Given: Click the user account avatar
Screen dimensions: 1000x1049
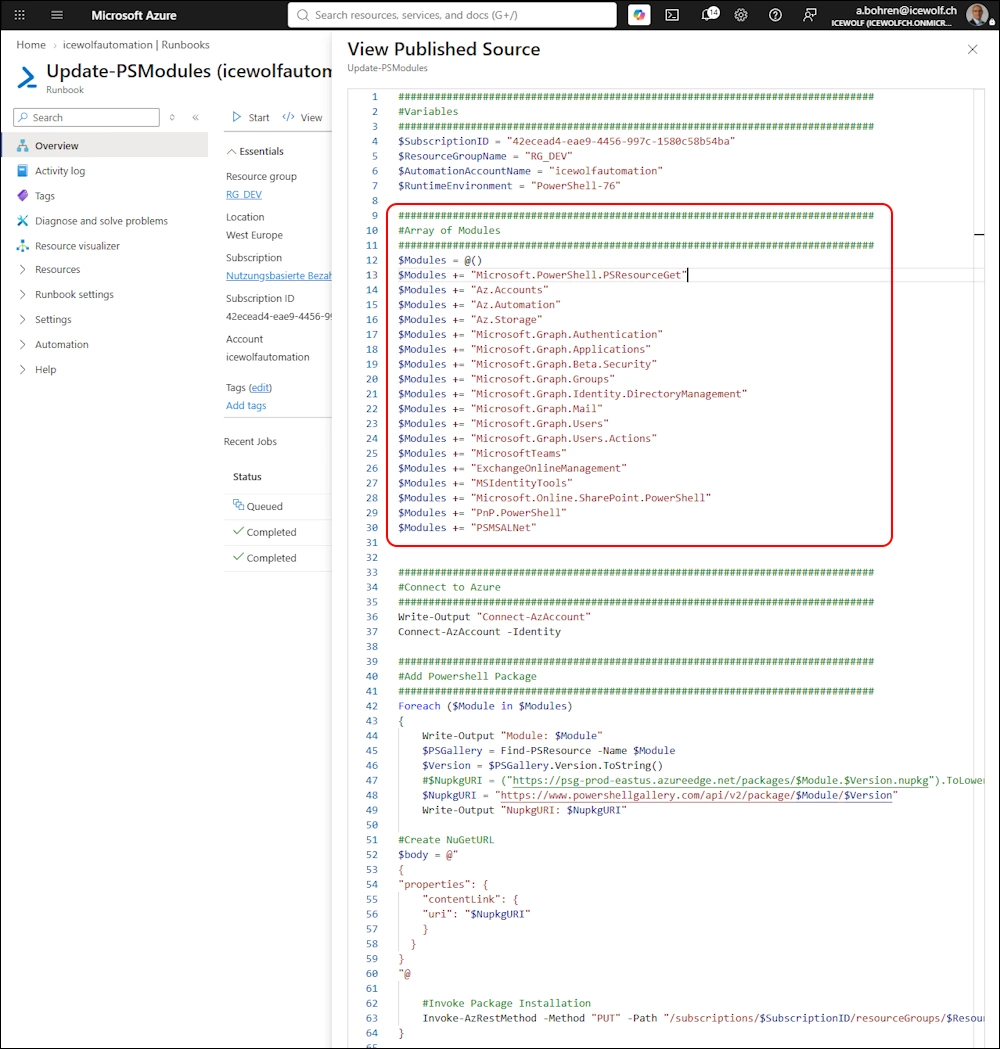Looking at the screenshot, I should [977, 15].
